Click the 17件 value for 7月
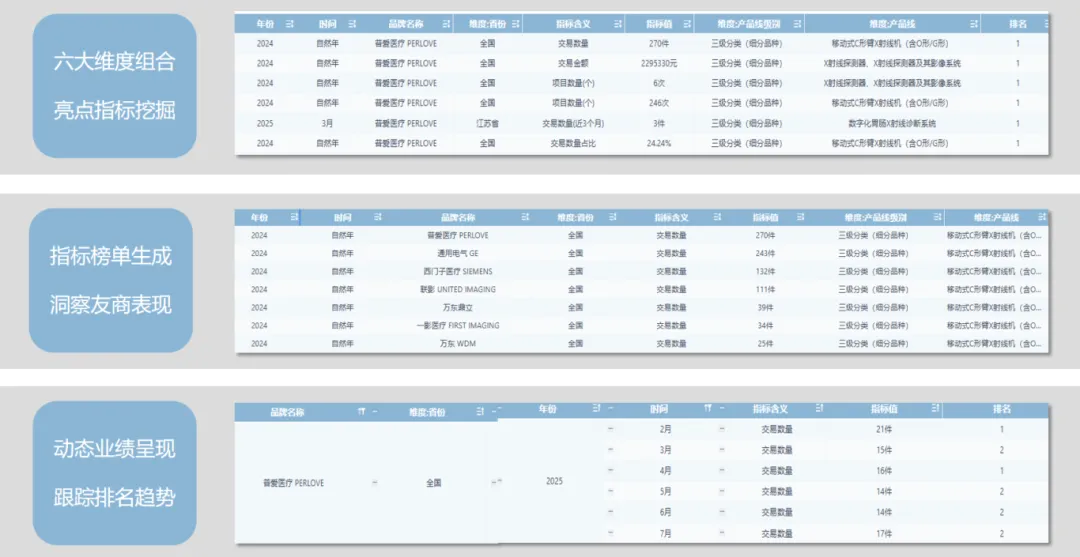 [x=884, y=533]
